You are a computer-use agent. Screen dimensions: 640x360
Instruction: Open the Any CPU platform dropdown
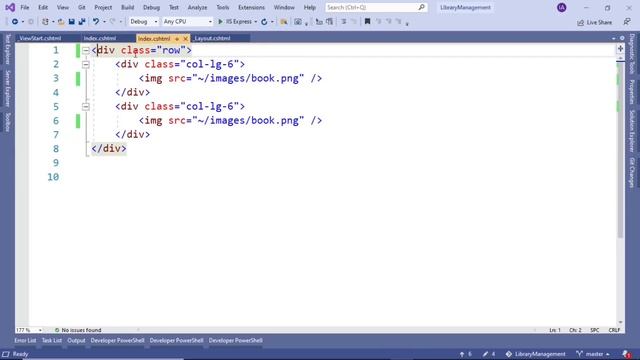(x=187, y=22)
